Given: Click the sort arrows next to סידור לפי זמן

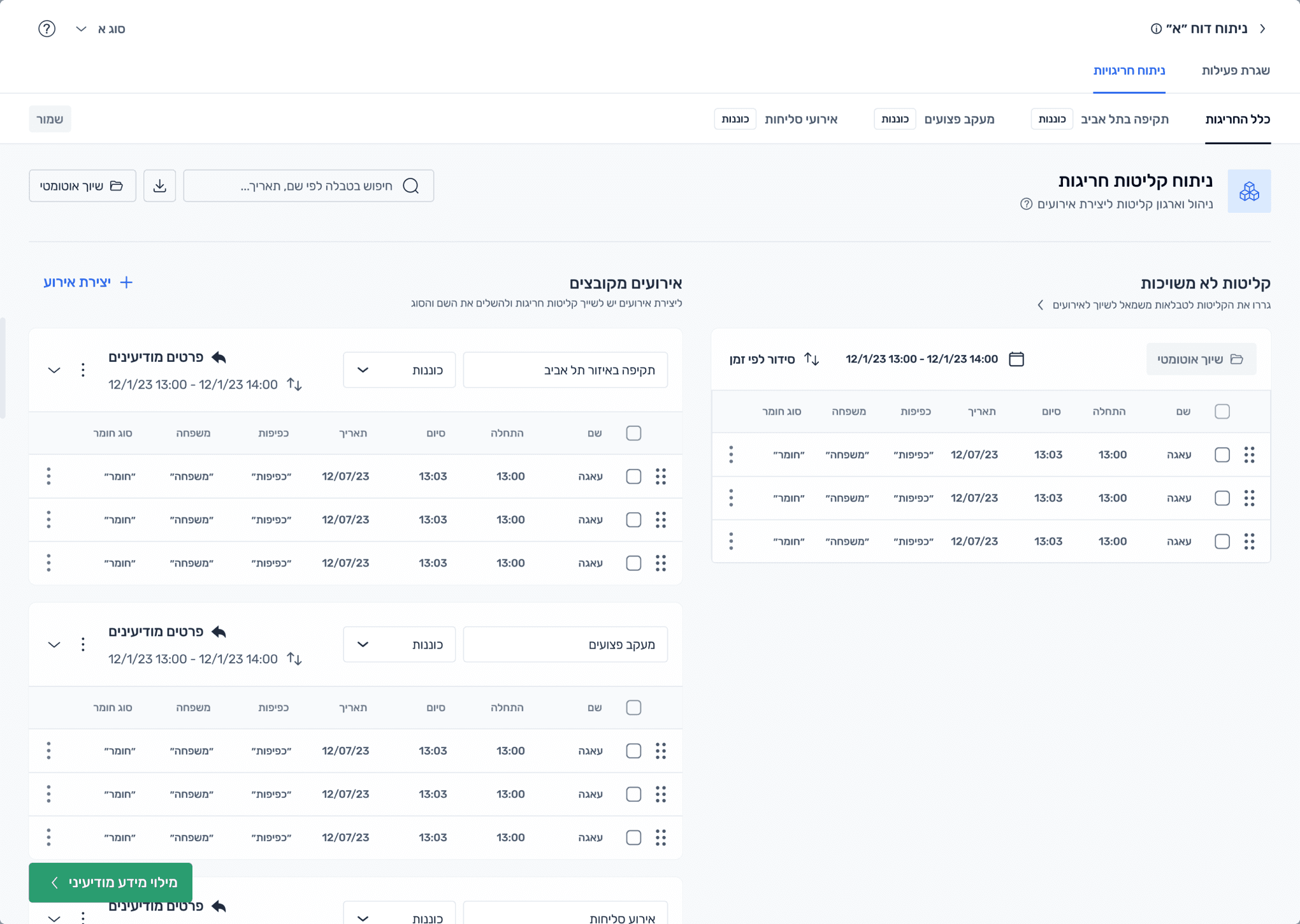Looking at the screenshot, I should pos(811,359).
